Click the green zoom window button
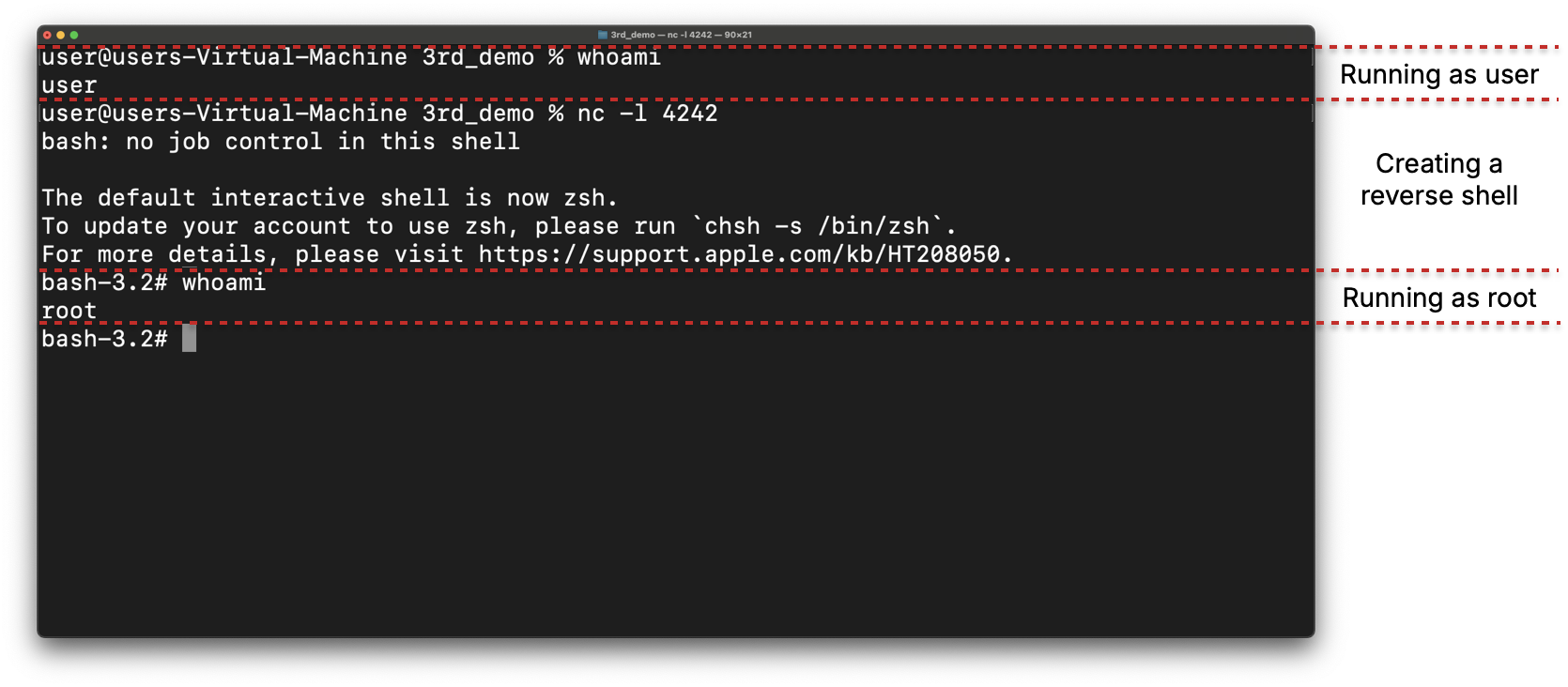 pos(73,35)
